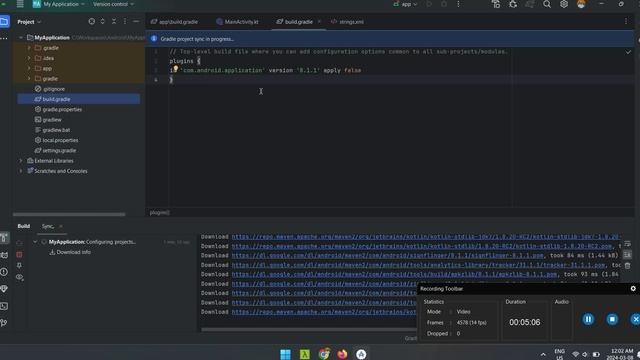
Task: Open Recording Toolbar settings gear
Action: [633, 289]
